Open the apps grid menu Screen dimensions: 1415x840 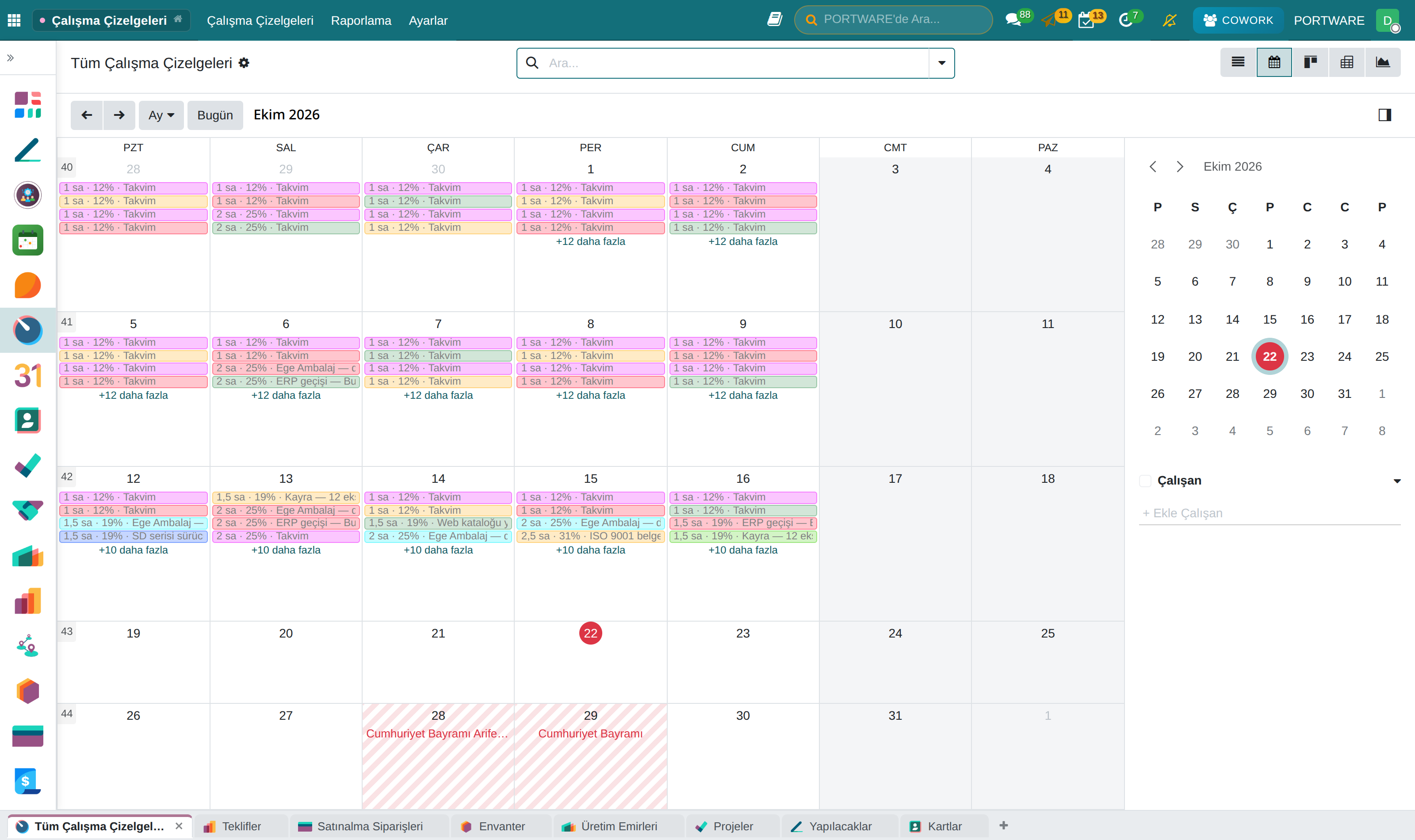pyautogui.click(x=14, y=20)
